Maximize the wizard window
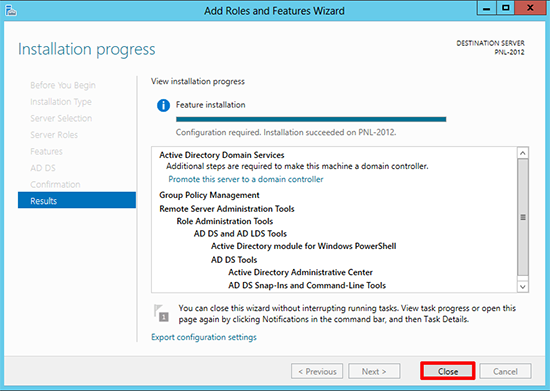Screen dimensions: 550x391 click(505, 8)
